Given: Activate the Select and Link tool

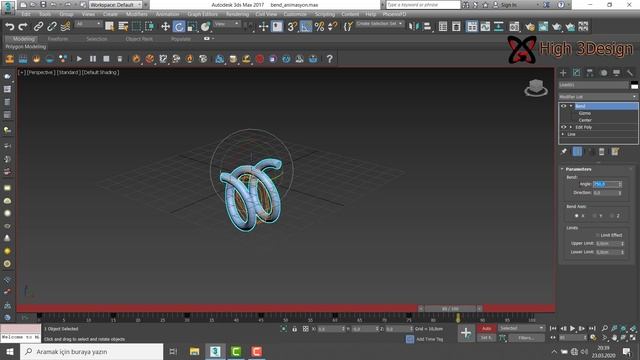Looking at the screenshot, I should [x=38, y=27].
